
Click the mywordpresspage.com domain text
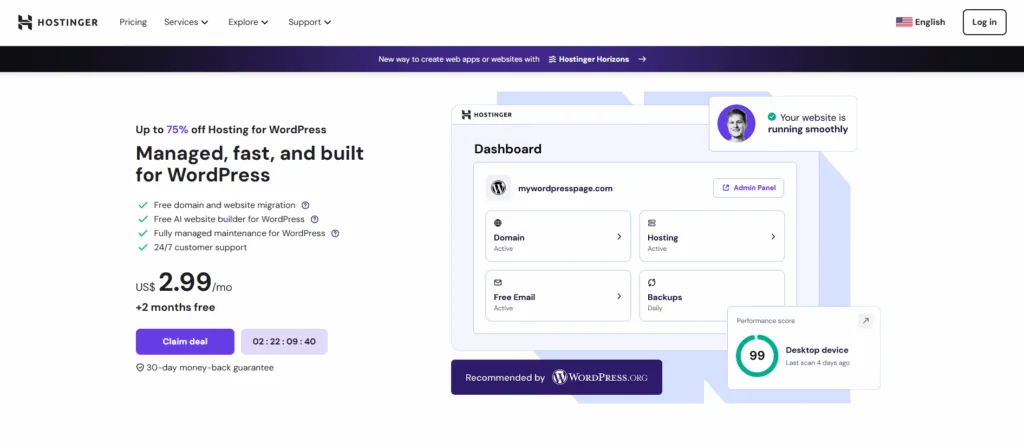[566, 188]
